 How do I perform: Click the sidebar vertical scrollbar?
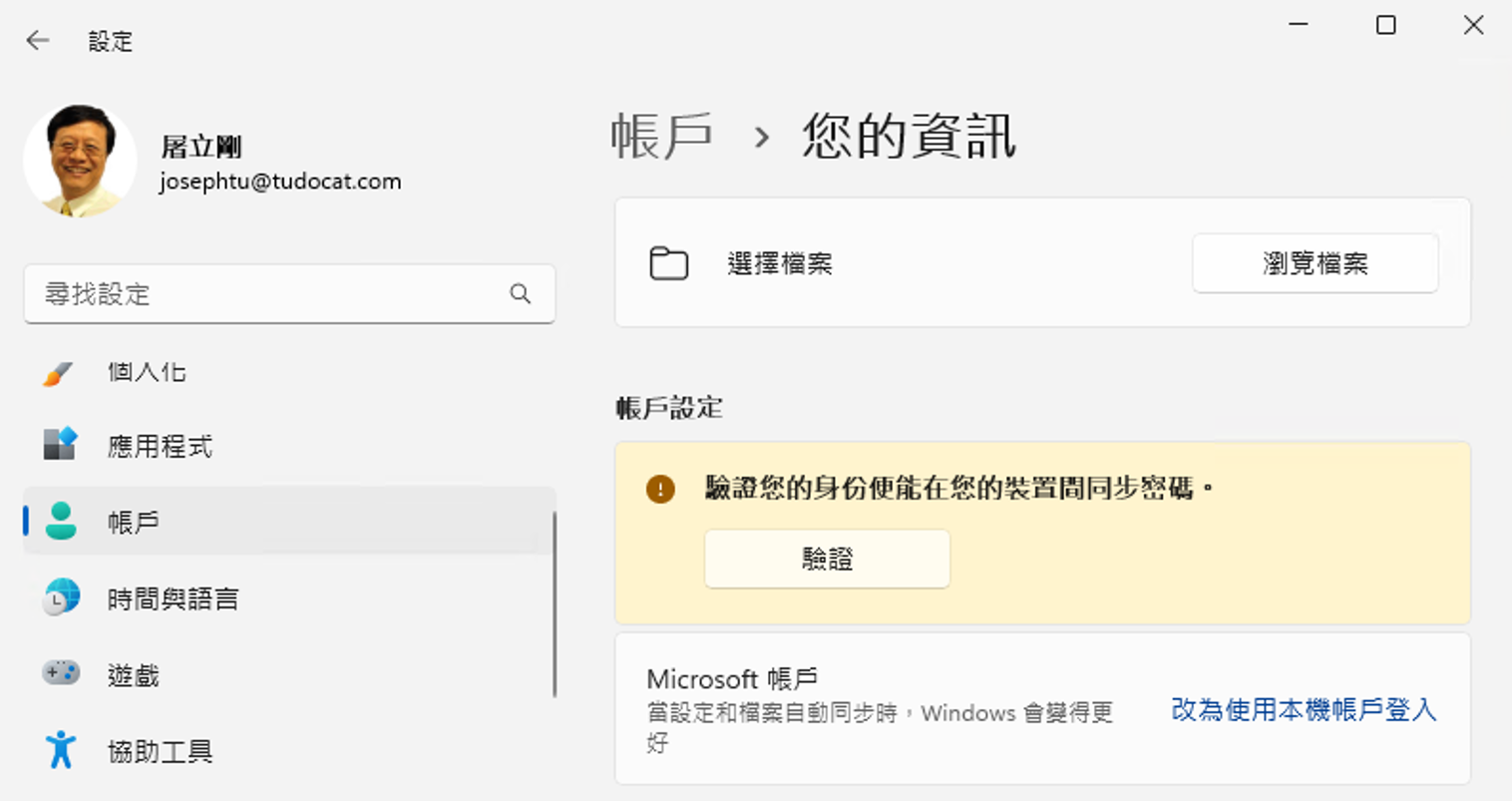[554, 604]
